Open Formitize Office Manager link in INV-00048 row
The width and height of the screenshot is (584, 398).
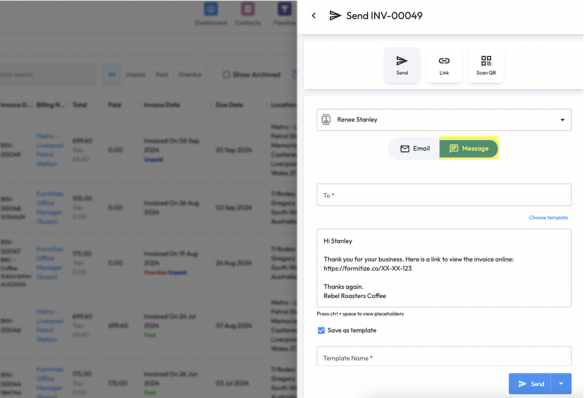tap(50, 207)
